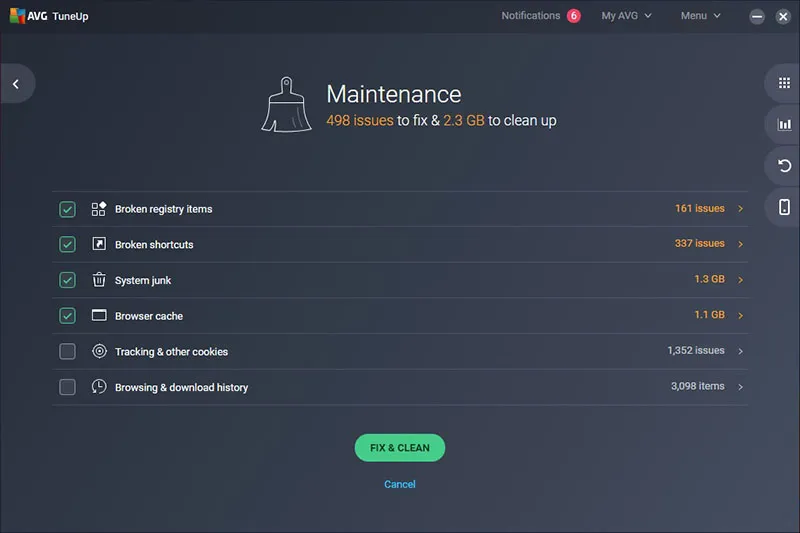Uncheck System junk checkbox
Viewport: 800px width, 533px height.
[x=67, y=280]
